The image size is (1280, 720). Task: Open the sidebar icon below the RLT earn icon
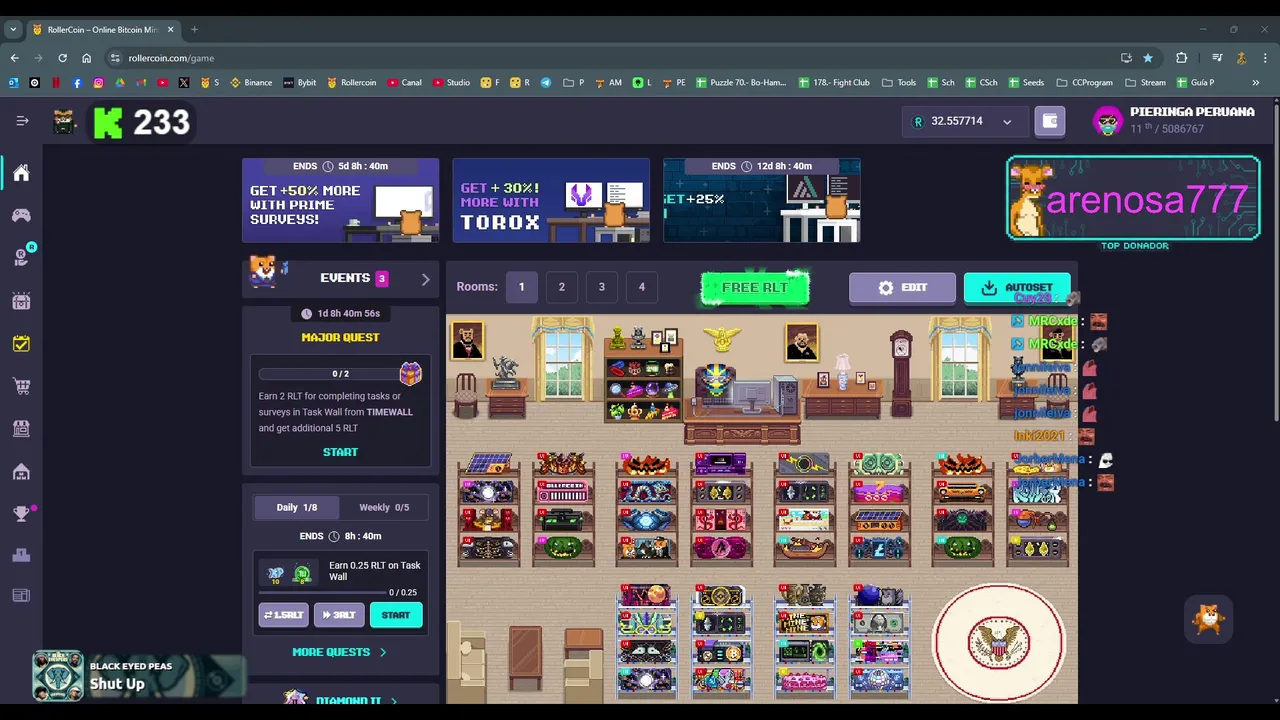click(x=21, y=300)
